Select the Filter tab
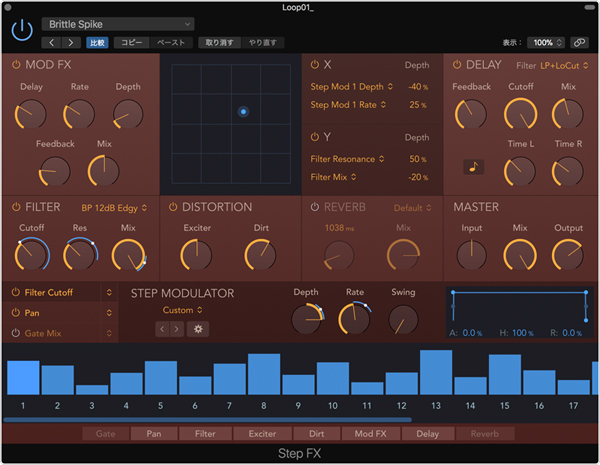This screenshot has height=465, width=600. (x=205, y=434)
